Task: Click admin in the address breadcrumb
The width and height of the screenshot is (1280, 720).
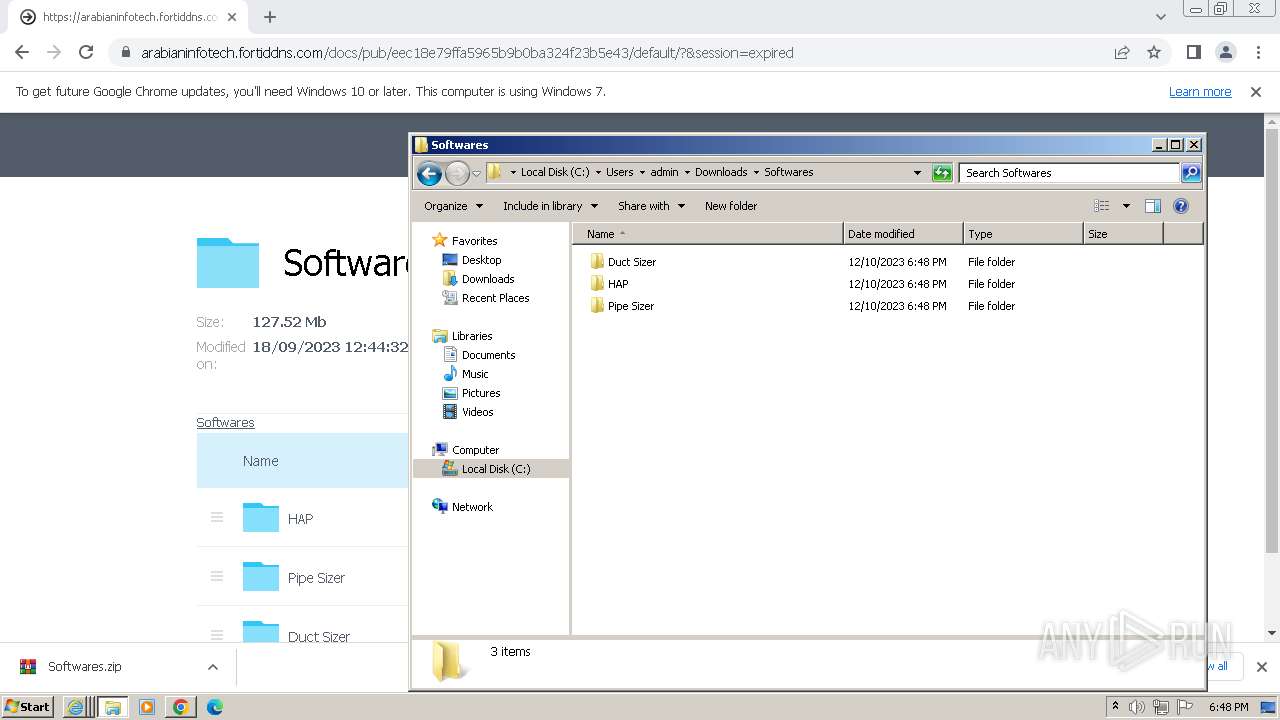Action: click(x=664, y=172)
